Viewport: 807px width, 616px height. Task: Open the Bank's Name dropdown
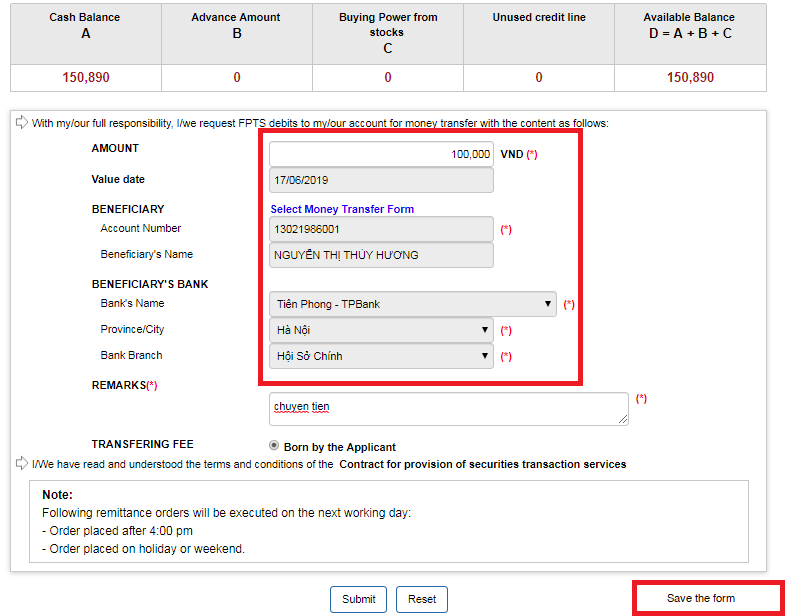coord(413,304)
